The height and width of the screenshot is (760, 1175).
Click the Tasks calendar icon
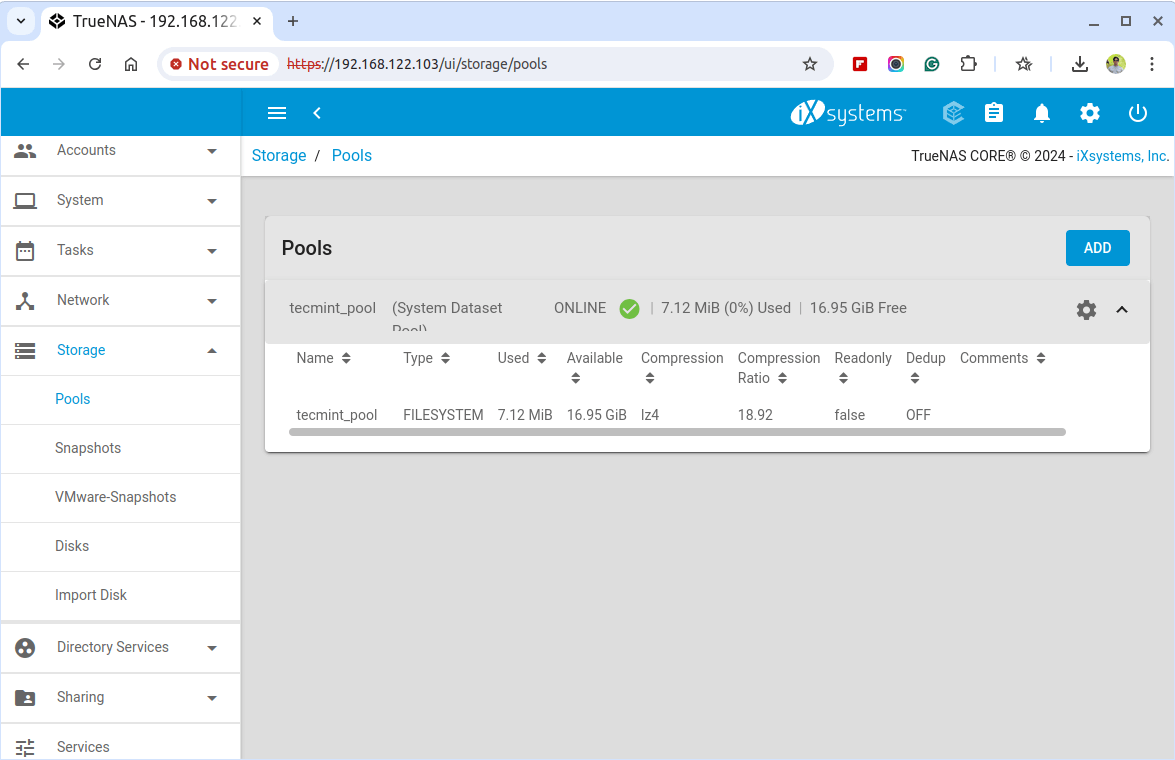[25, 250]
